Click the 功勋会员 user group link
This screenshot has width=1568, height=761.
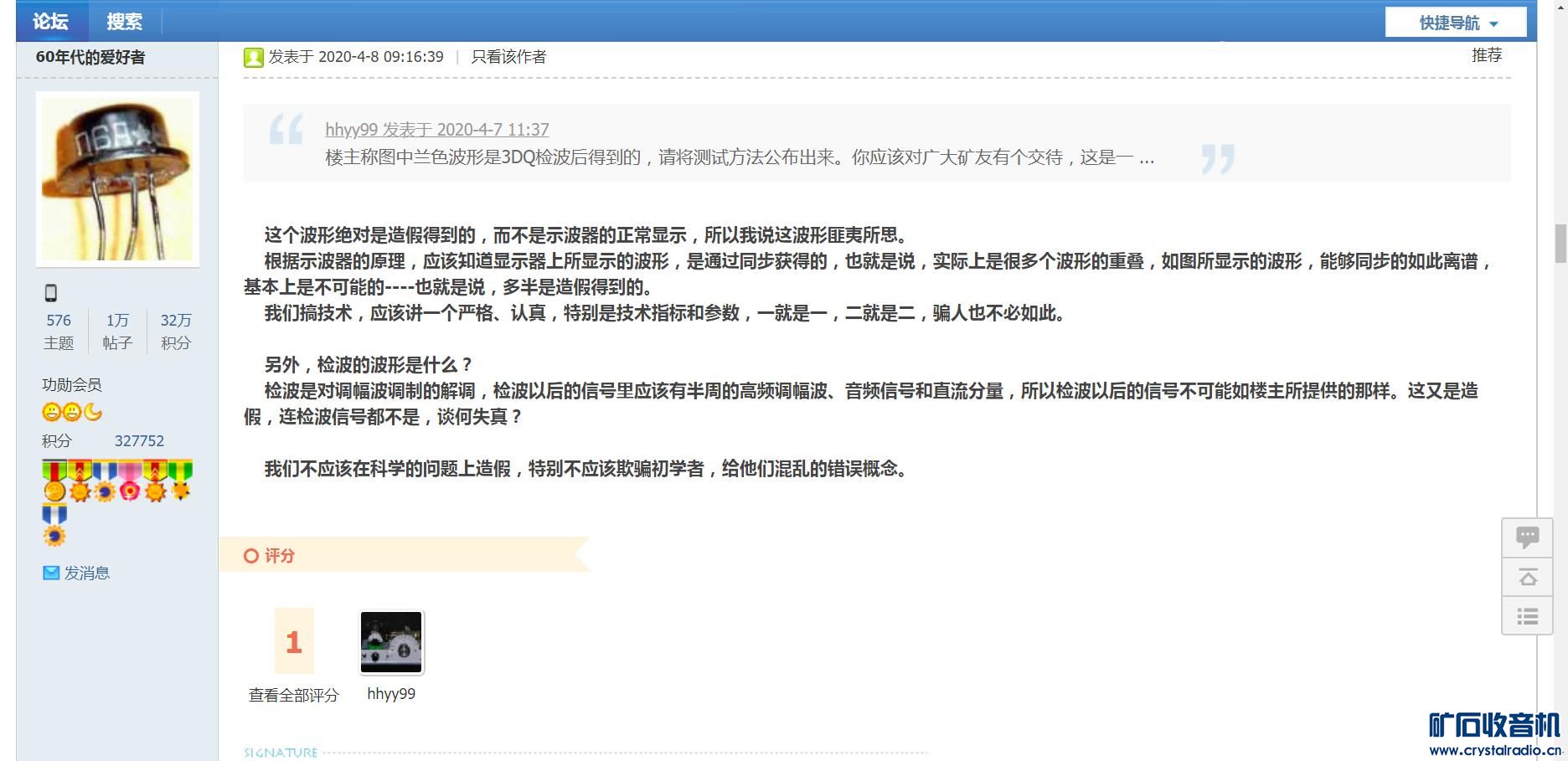click(x=72, y=385)
